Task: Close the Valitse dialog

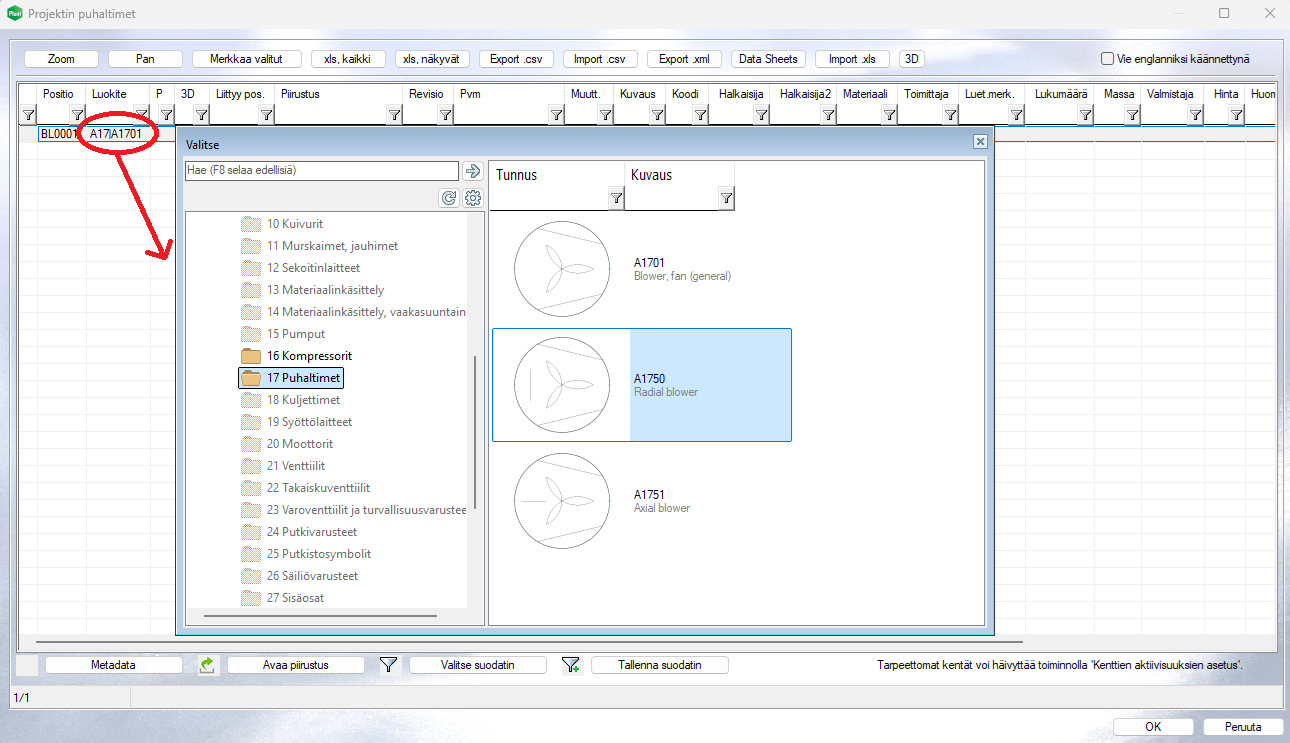Action: point(981,142)
